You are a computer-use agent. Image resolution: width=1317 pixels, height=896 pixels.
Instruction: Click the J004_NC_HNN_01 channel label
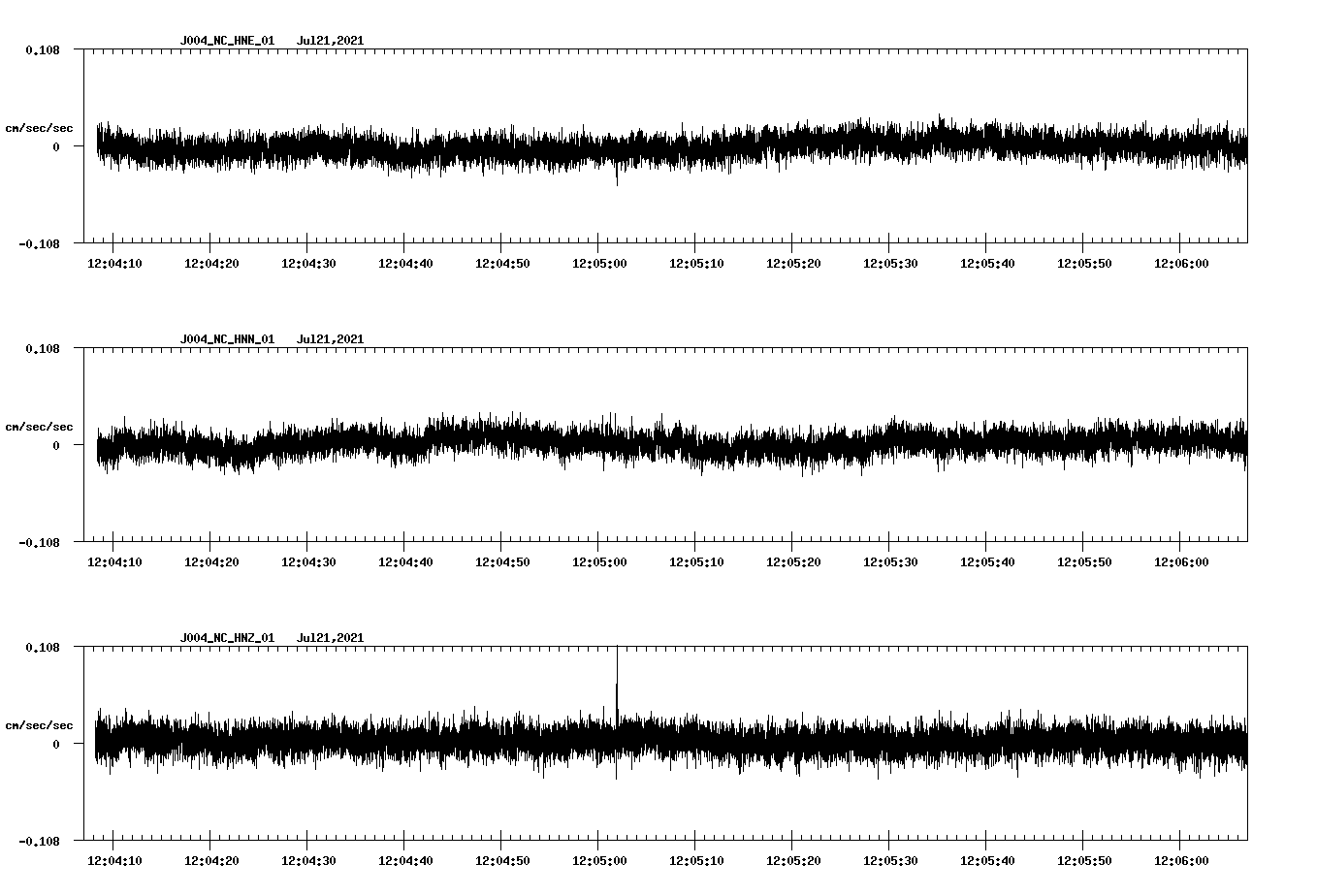point(225,338)
